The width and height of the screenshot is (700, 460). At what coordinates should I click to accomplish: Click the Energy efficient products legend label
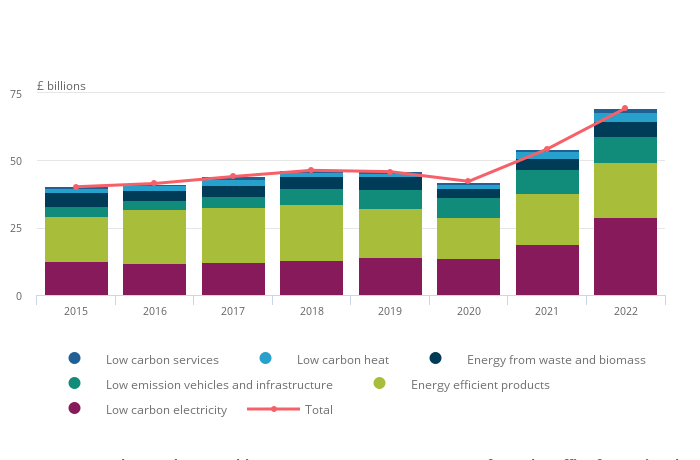[x=480, y=385]
